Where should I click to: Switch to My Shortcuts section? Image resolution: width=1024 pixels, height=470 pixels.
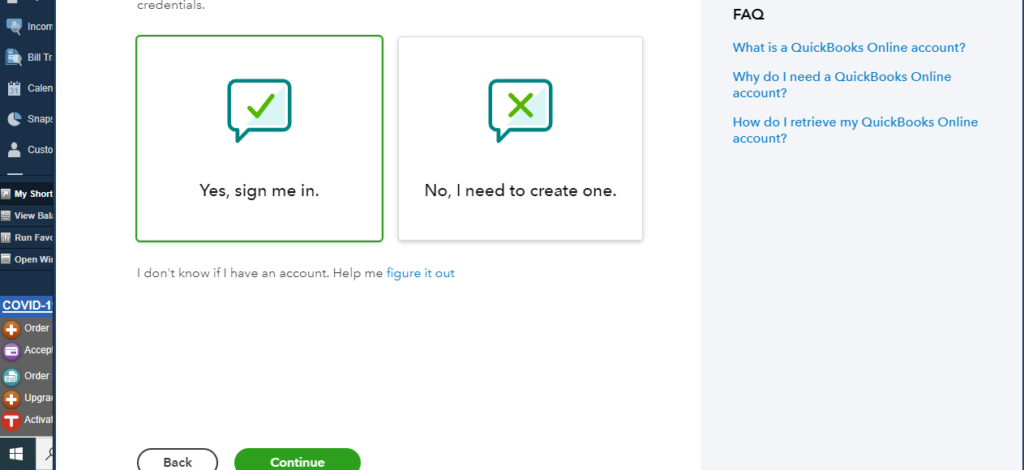(27, 194)
